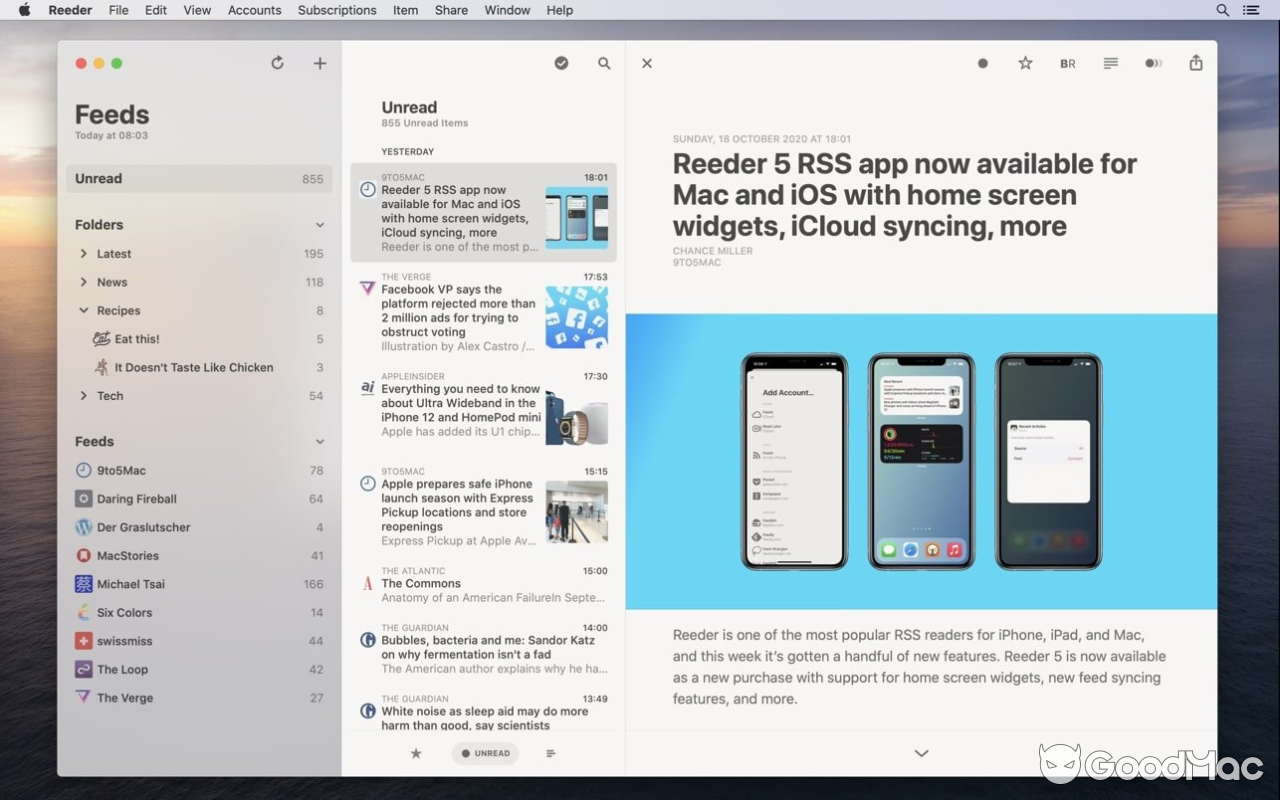1280x800 pixels.
Task: Open the Item menu in the menu bar
Action: (x=405, y=10)
